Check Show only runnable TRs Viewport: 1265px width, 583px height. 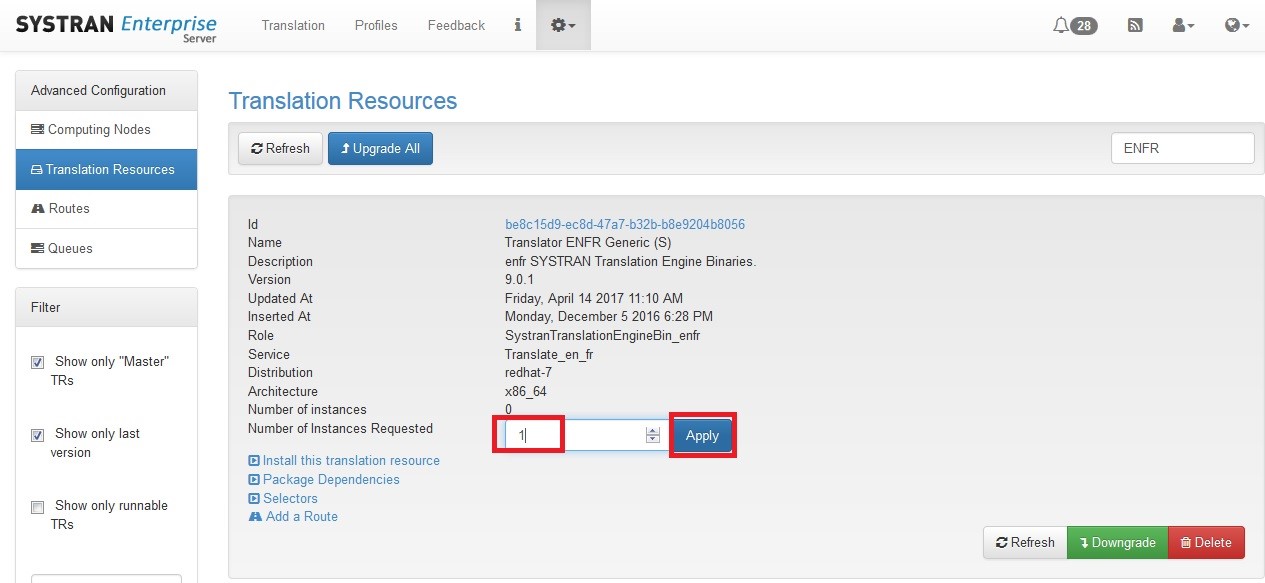coord(38,507)
